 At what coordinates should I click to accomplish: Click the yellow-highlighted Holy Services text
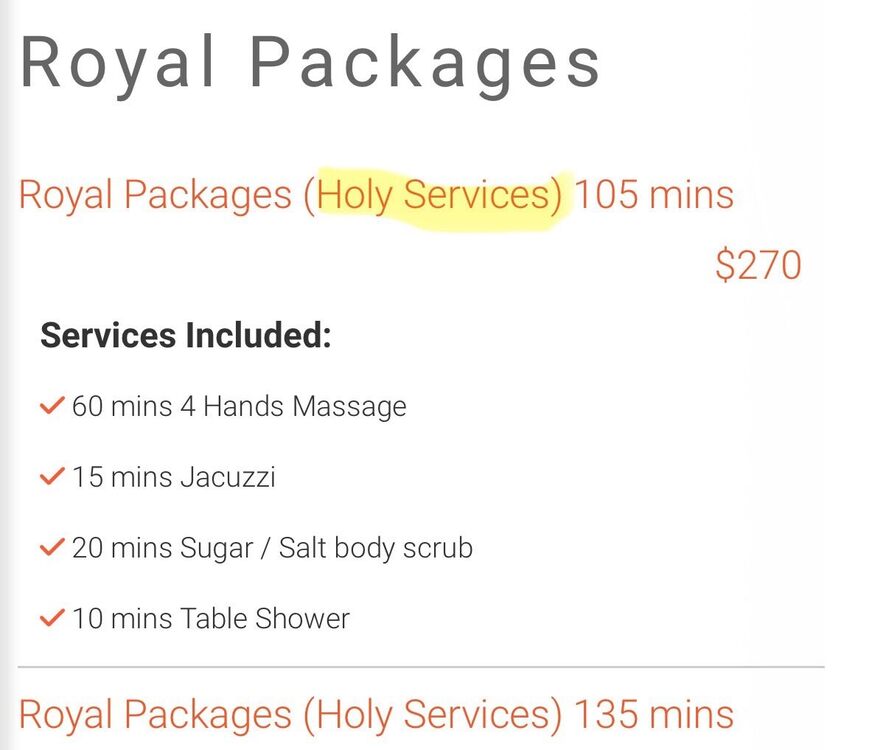click(x=440, y=194)
